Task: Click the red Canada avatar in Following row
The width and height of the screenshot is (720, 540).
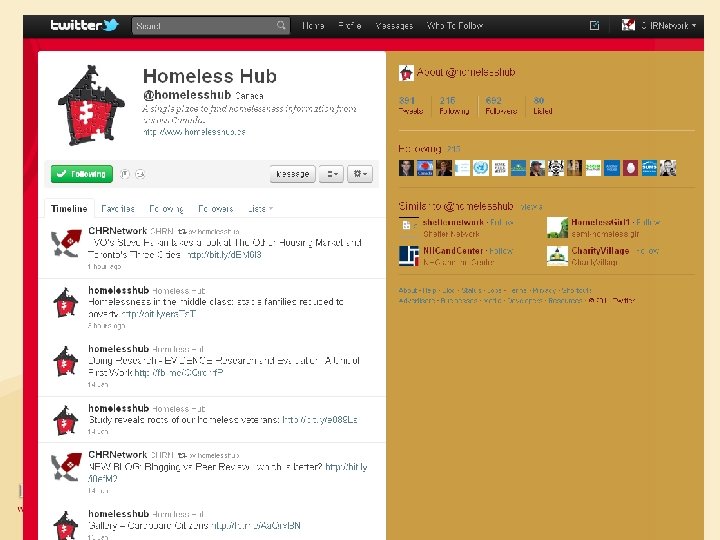Action: [x=425, y=168]
